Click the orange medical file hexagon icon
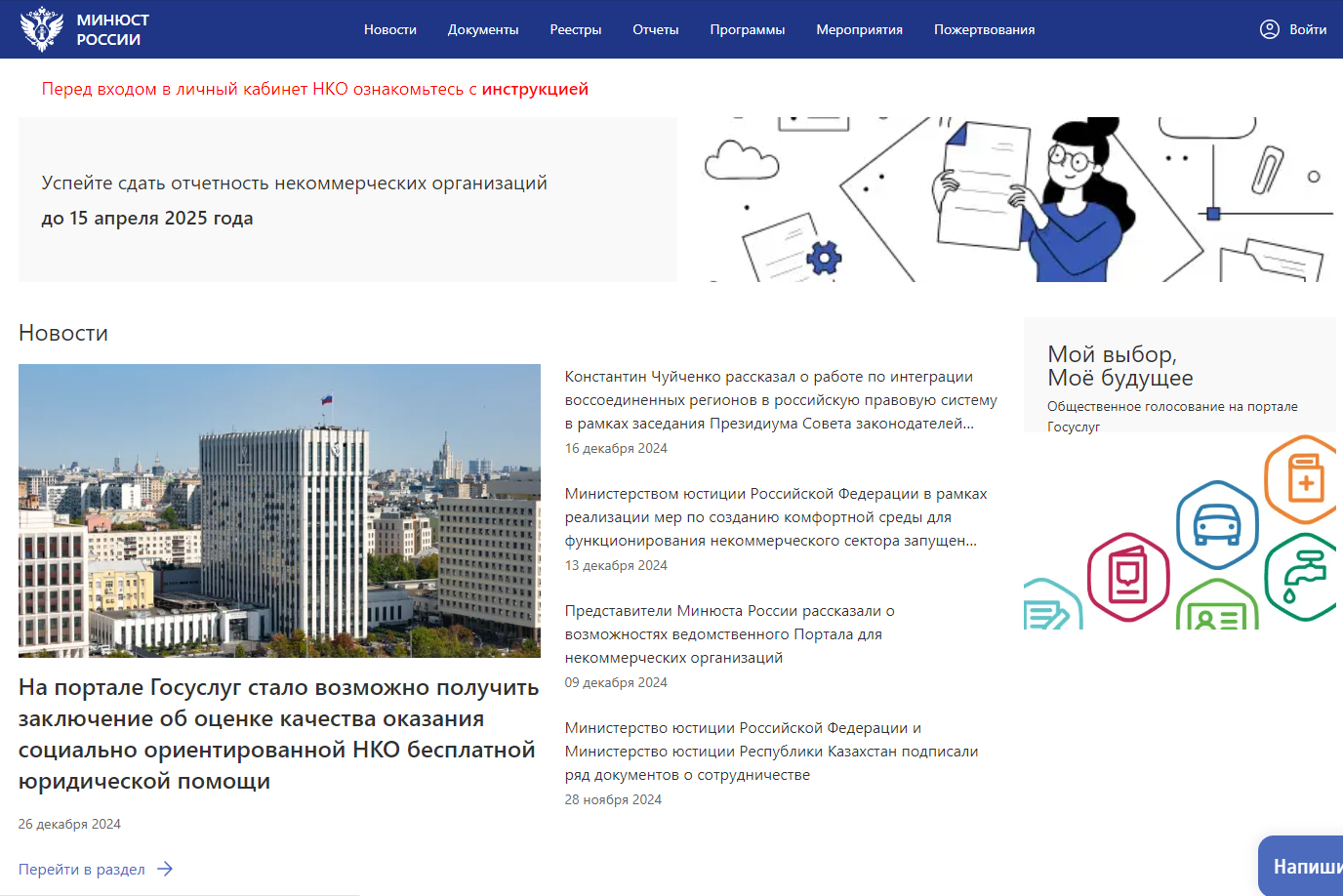This screenshot has height=896, width=1343. pos(1305,480)
